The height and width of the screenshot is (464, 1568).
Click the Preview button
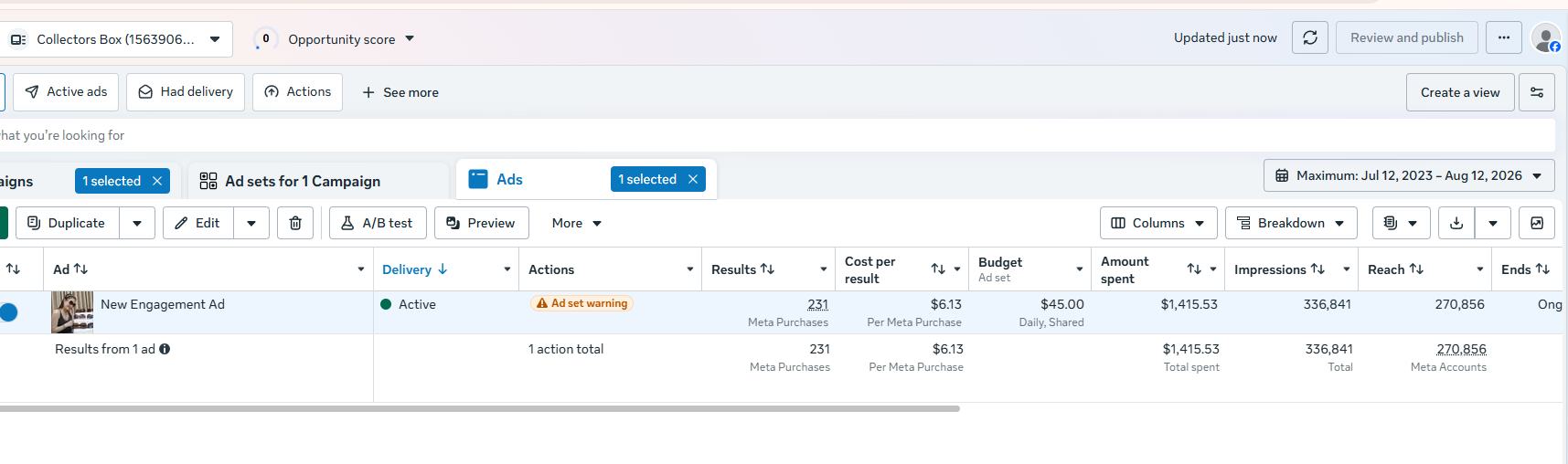(481, 223)
